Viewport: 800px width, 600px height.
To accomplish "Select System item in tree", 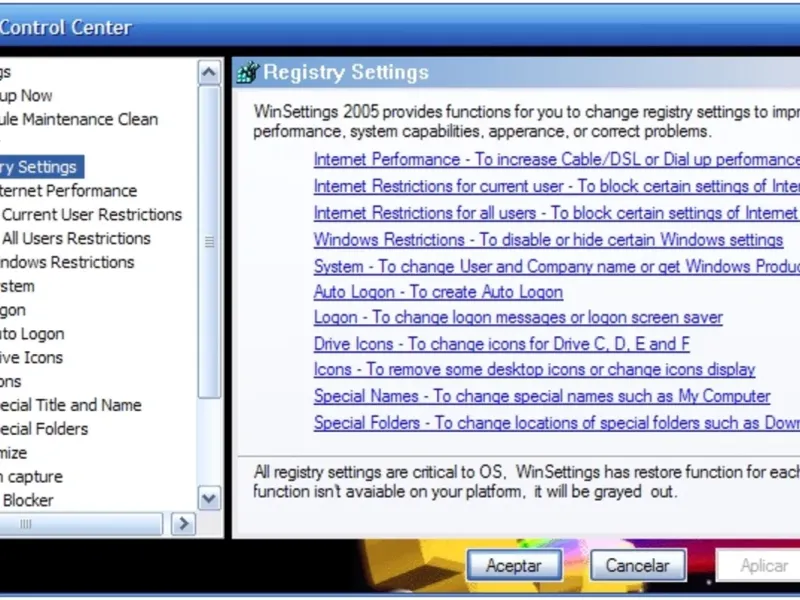I will click(x=17, y=286).
